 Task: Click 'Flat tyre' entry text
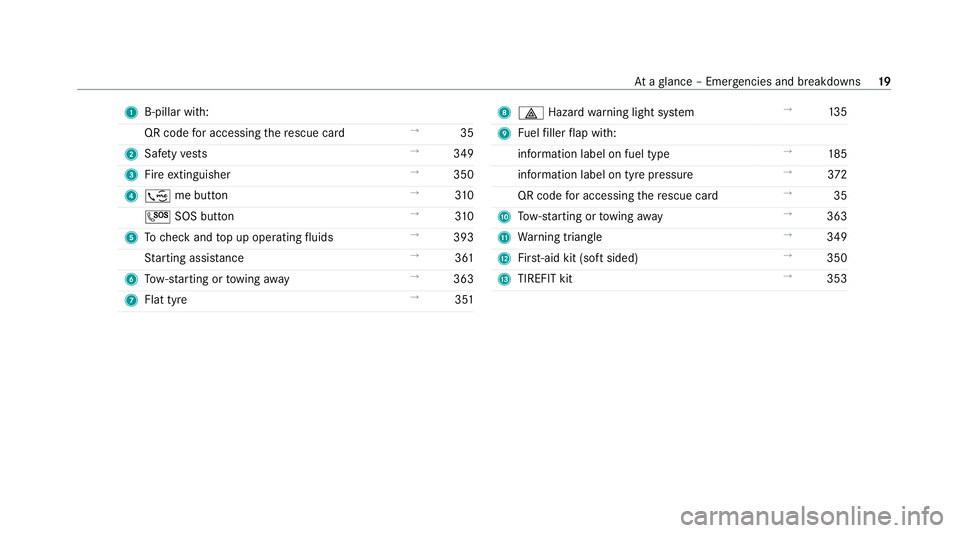coord(165,300)
